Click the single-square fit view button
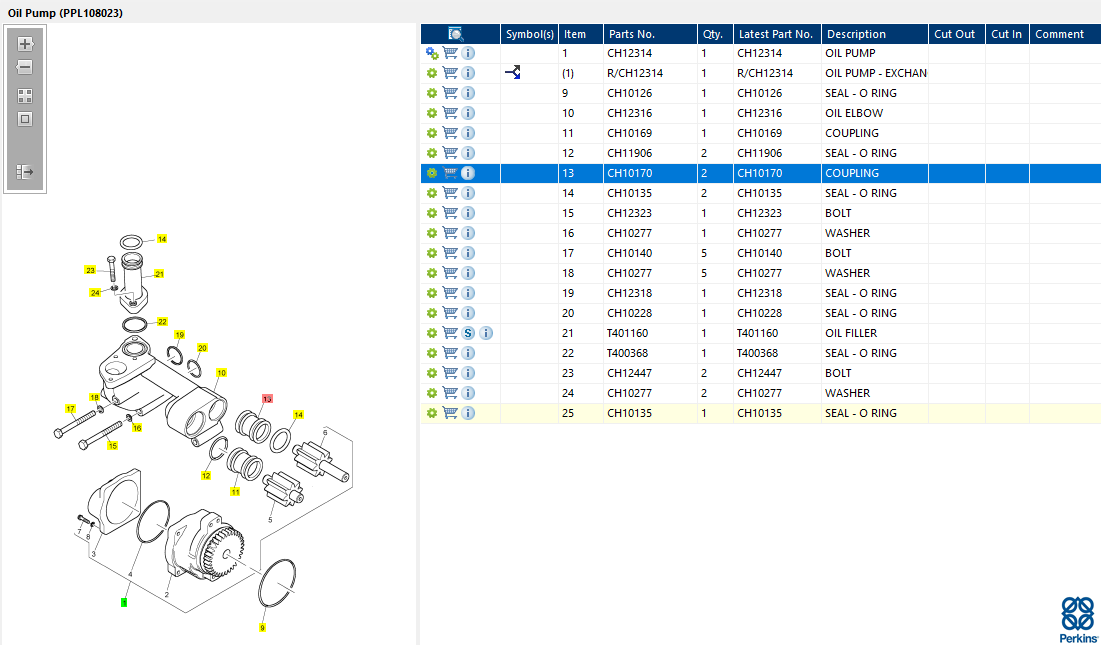 click(x=26, y=119)
